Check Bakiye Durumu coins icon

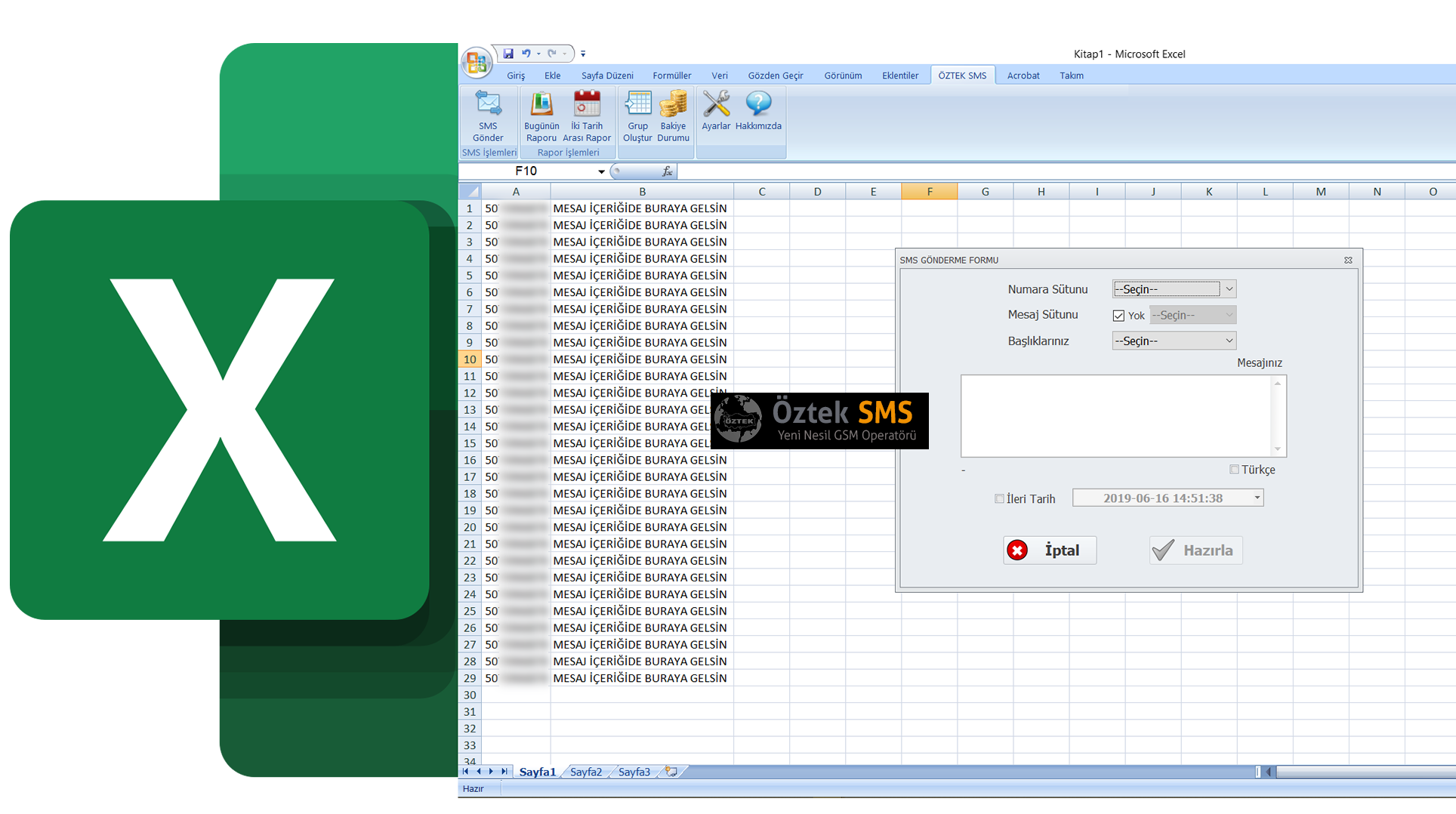(673, 116)
